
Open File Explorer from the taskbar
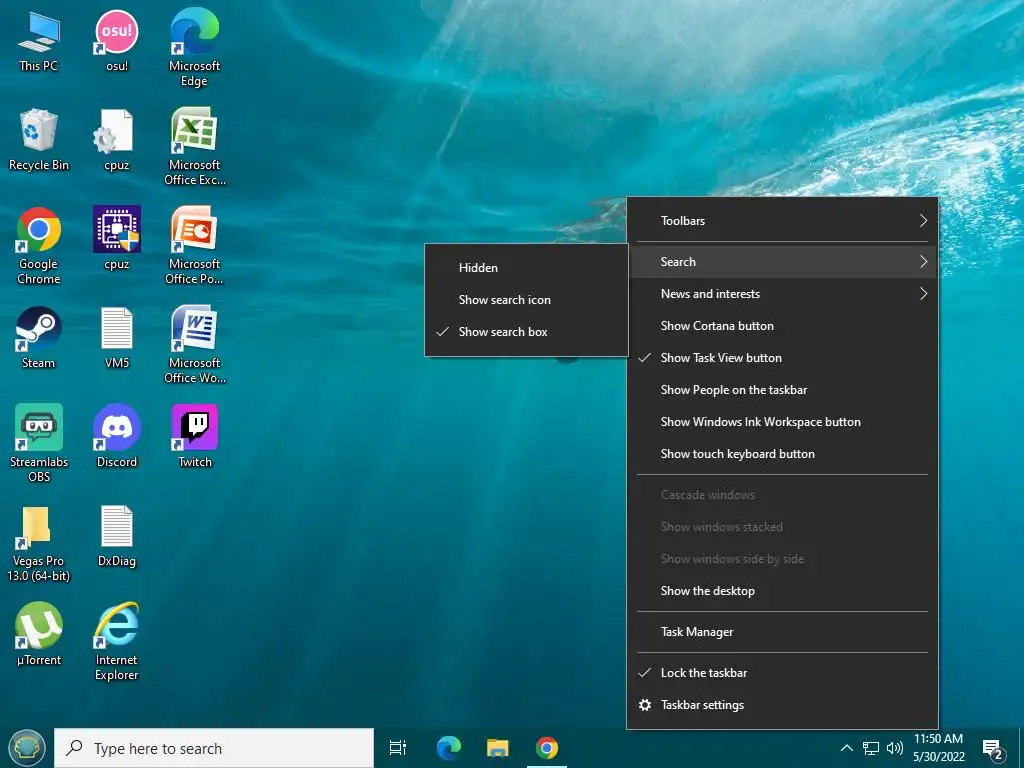point(498,748)
